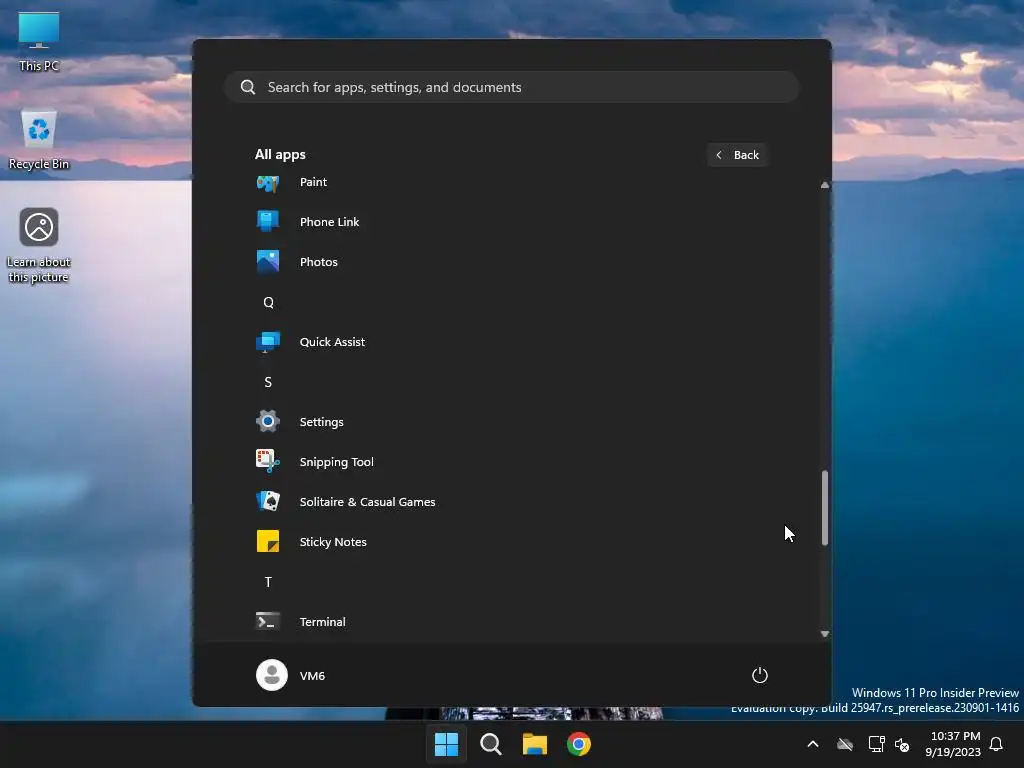Open the Paint app icon
This screenshot has height=768, width=1024.
268,183
